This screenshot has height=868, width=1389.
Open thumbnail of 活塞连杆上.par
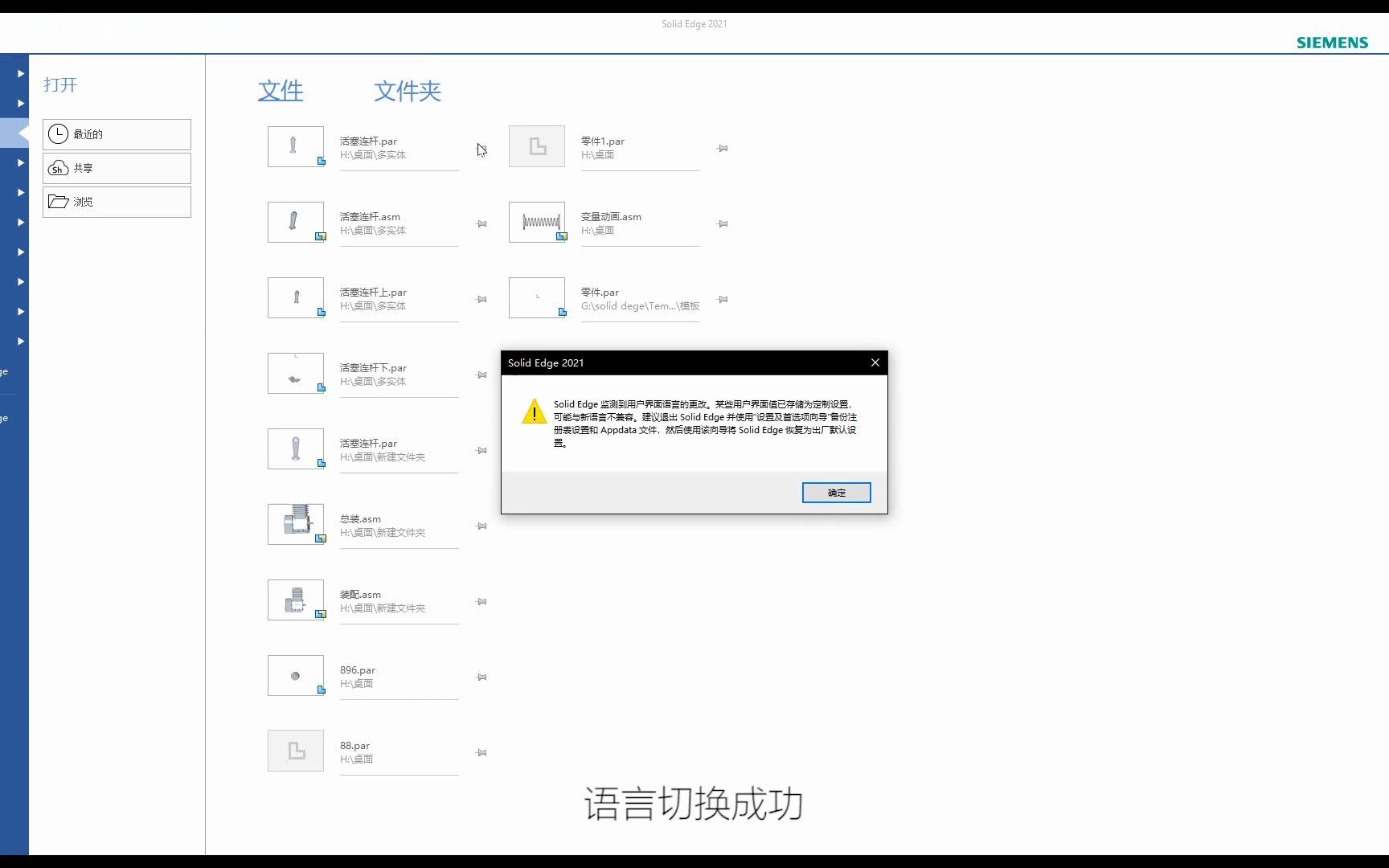click(x=296, y=297)
